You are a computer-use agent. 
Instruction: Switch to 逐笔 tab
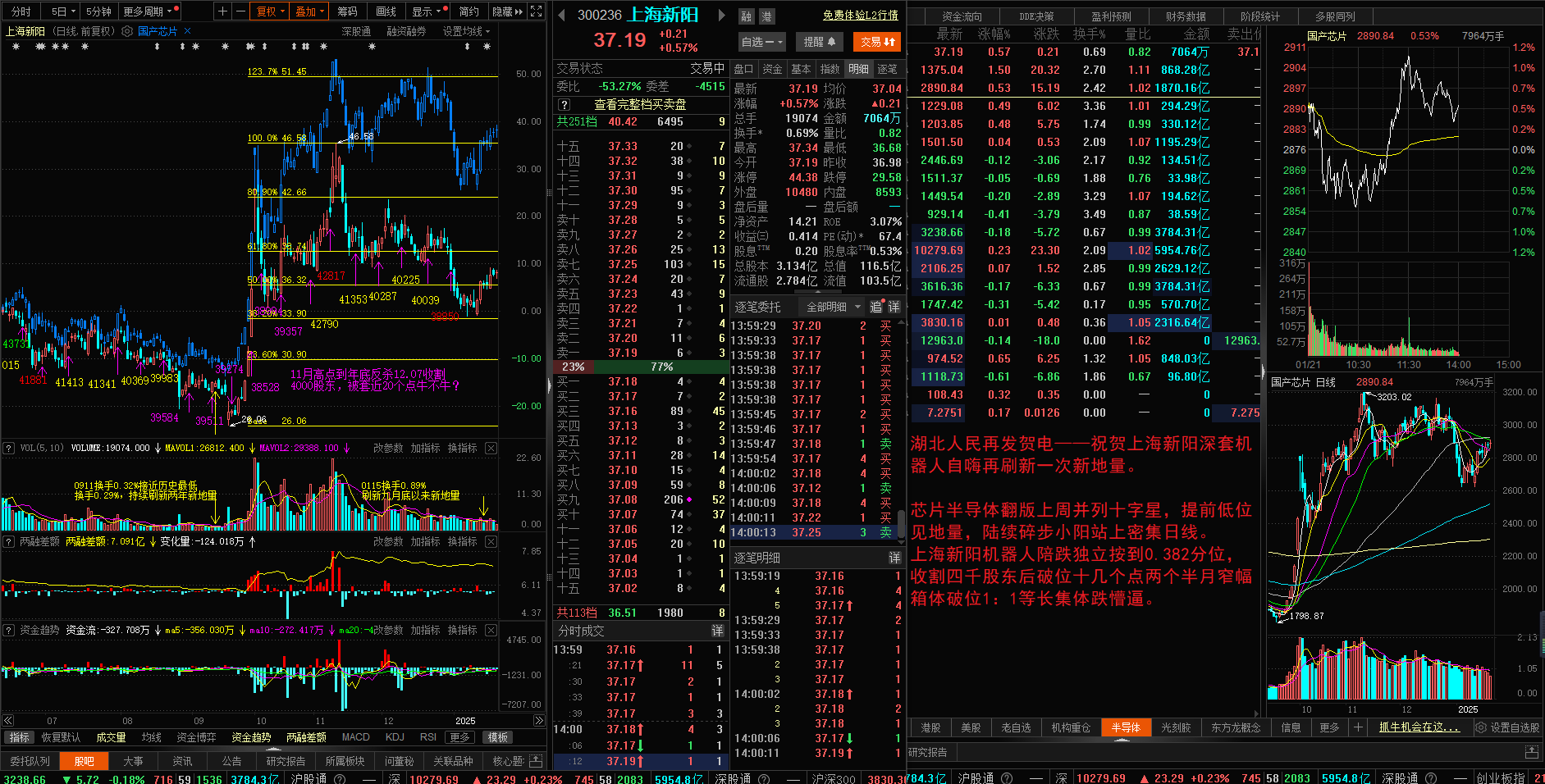coord(887,69)
